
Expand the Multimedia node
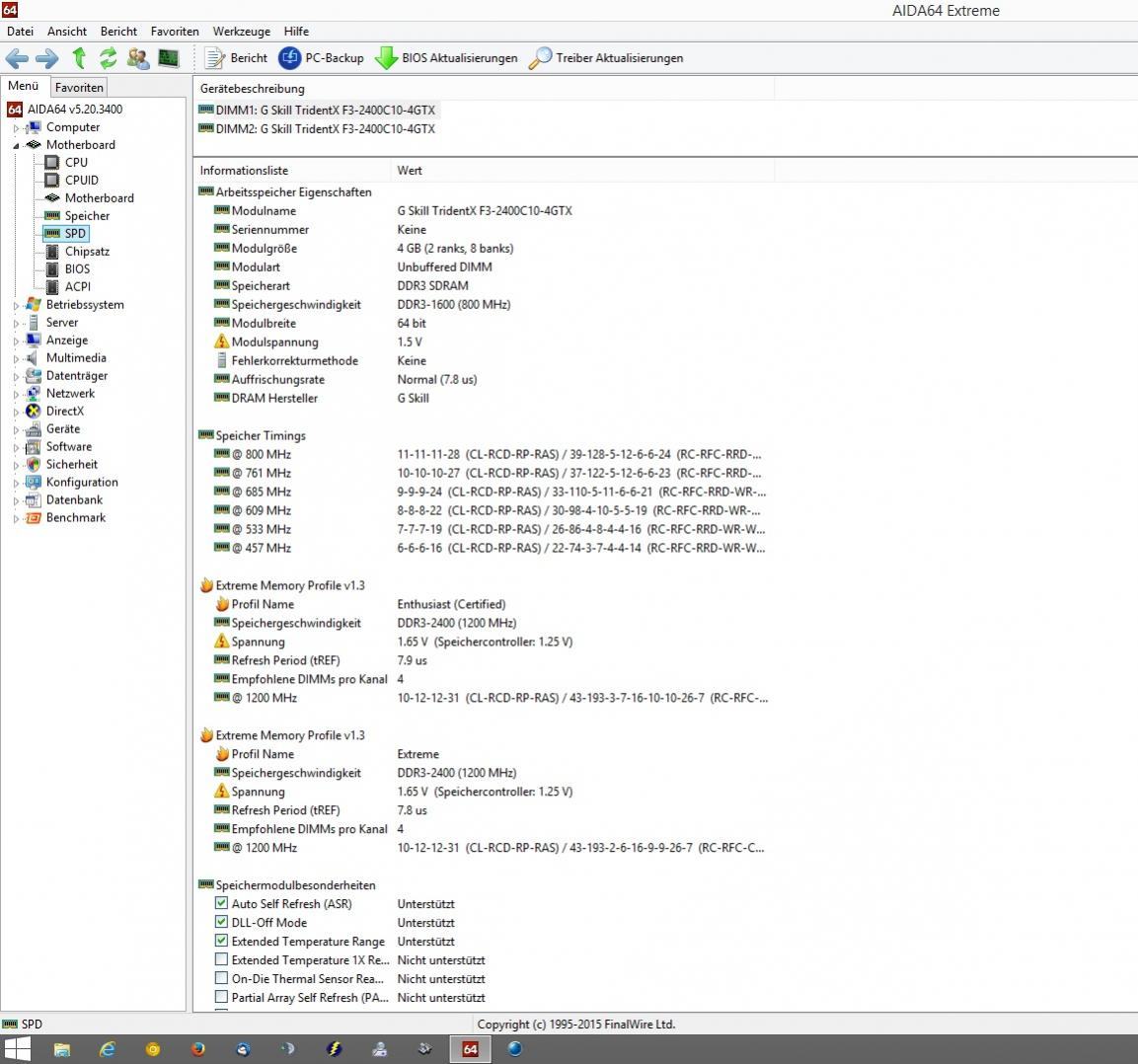[16, 358]
